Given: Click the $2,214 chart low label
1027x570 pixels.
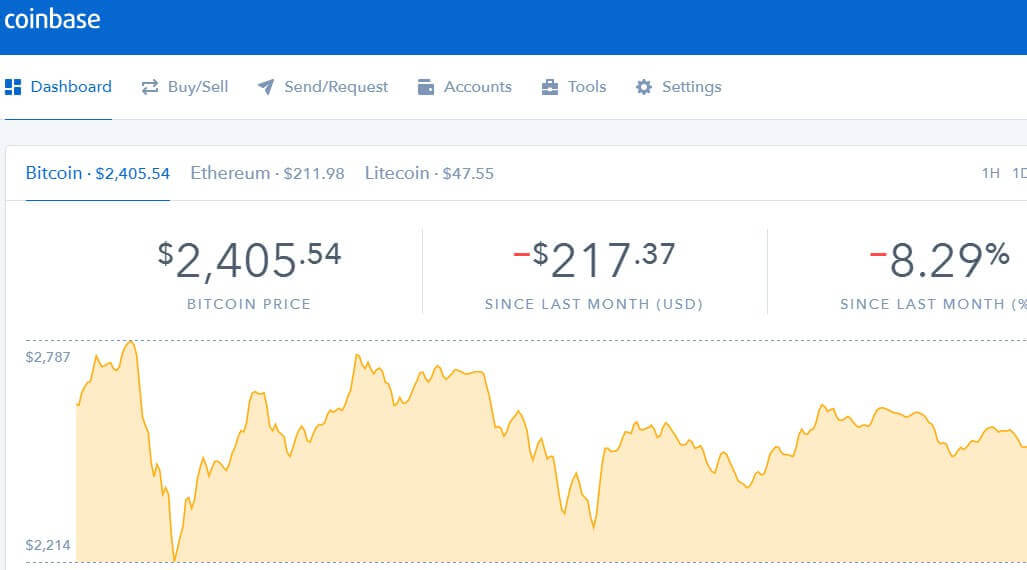Looking at the screenshot, I should pos(48,545).
